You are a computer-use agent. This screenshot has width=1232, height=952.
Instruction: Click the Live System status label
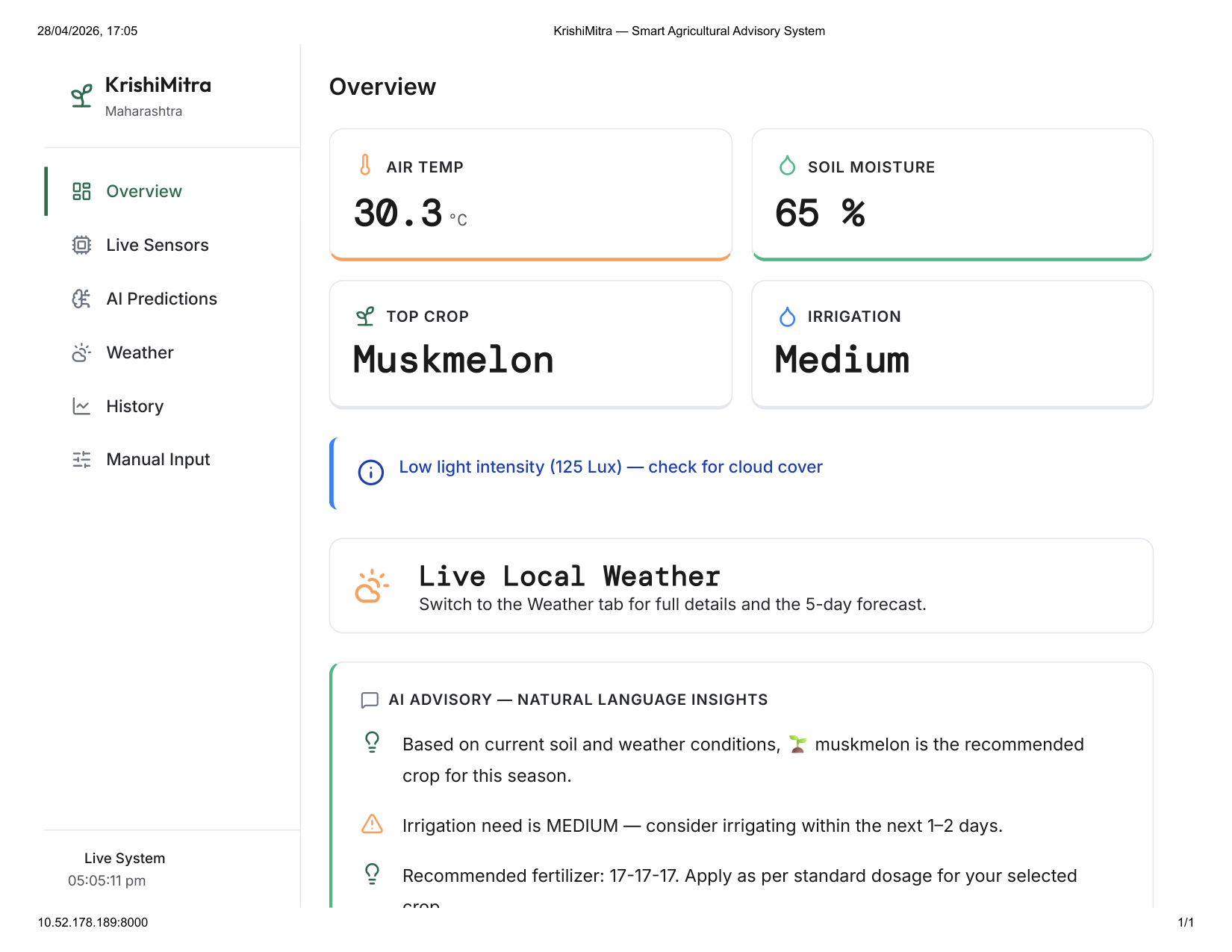pyautogui.click(x=125, y=859)
